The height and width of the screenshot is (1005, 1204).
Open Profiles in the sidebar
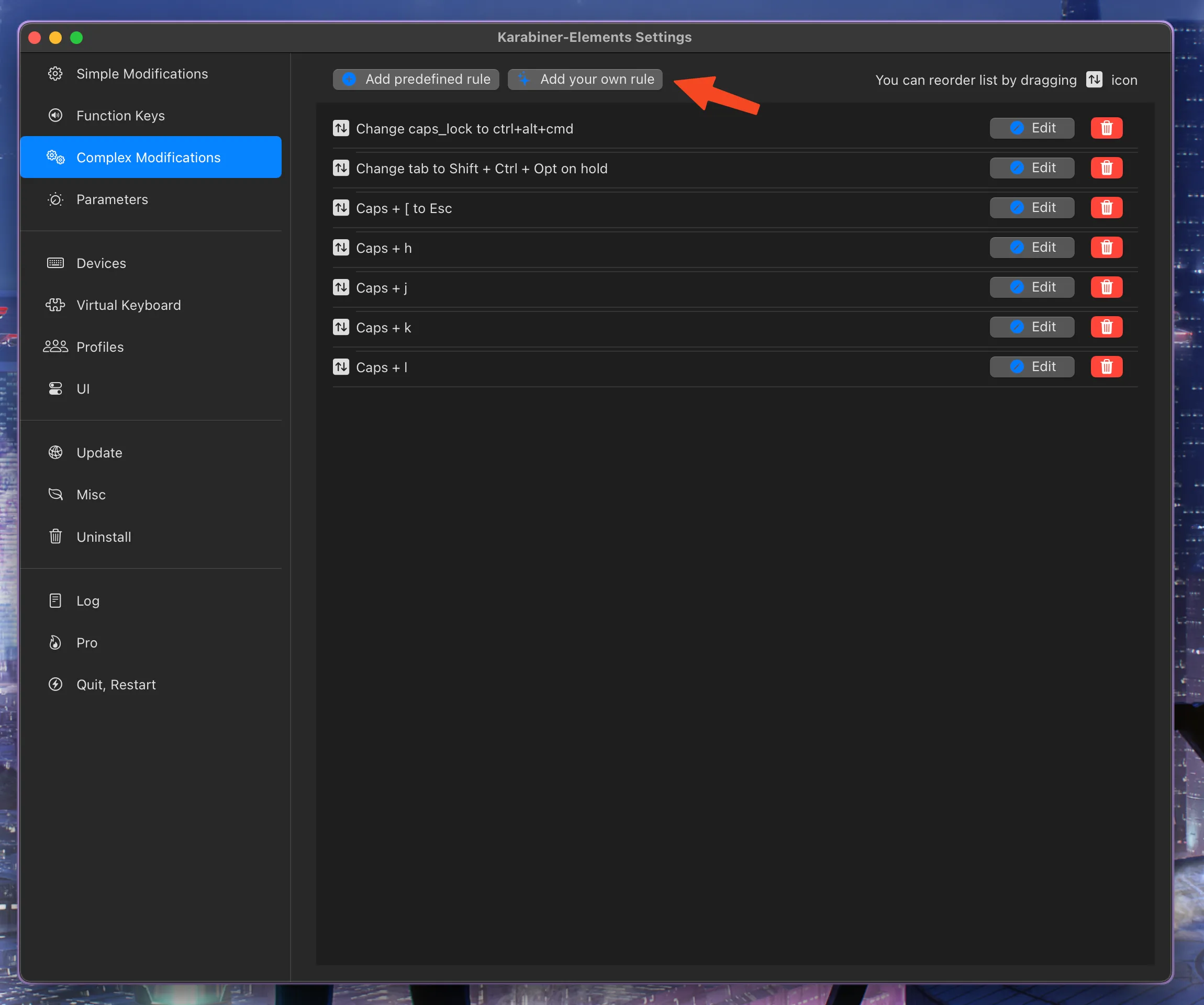pos(100,347)
